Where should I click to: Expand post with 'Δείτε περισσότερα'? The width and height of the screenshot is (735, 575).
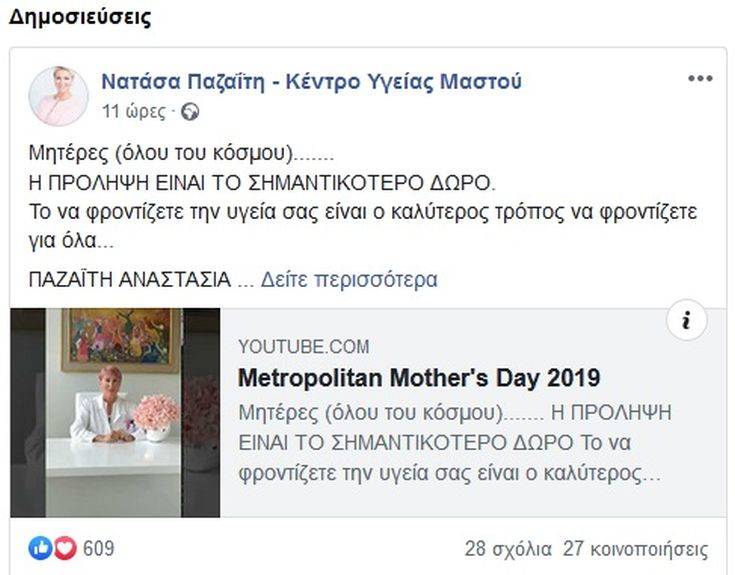349,279
